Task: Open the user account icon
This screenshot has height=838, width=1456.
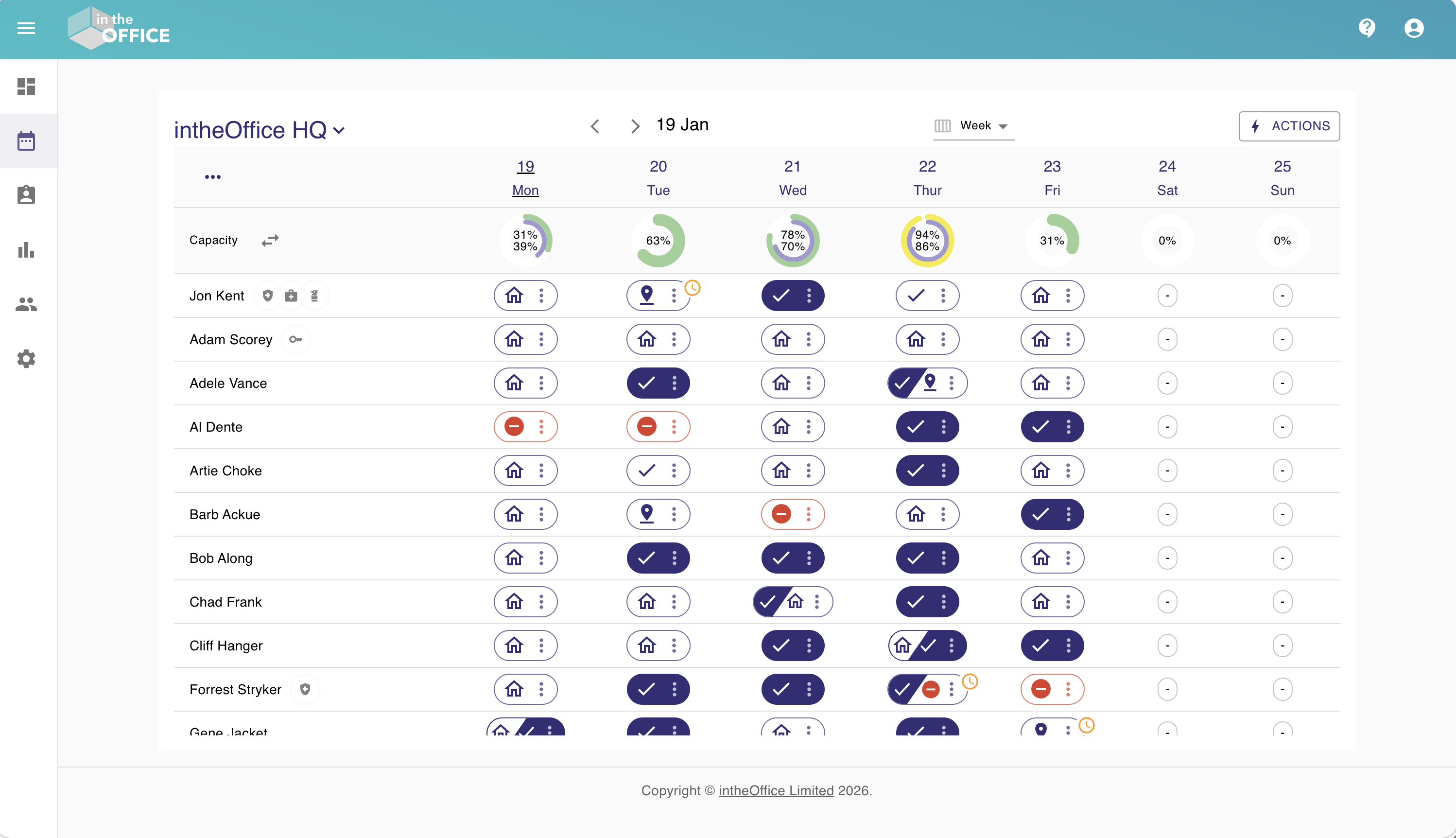Action: point(1413,28)
